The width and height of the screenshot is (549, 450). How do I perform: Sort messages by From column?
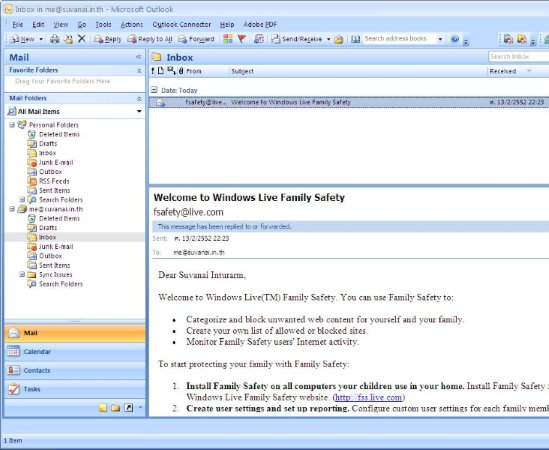point(194,71)
